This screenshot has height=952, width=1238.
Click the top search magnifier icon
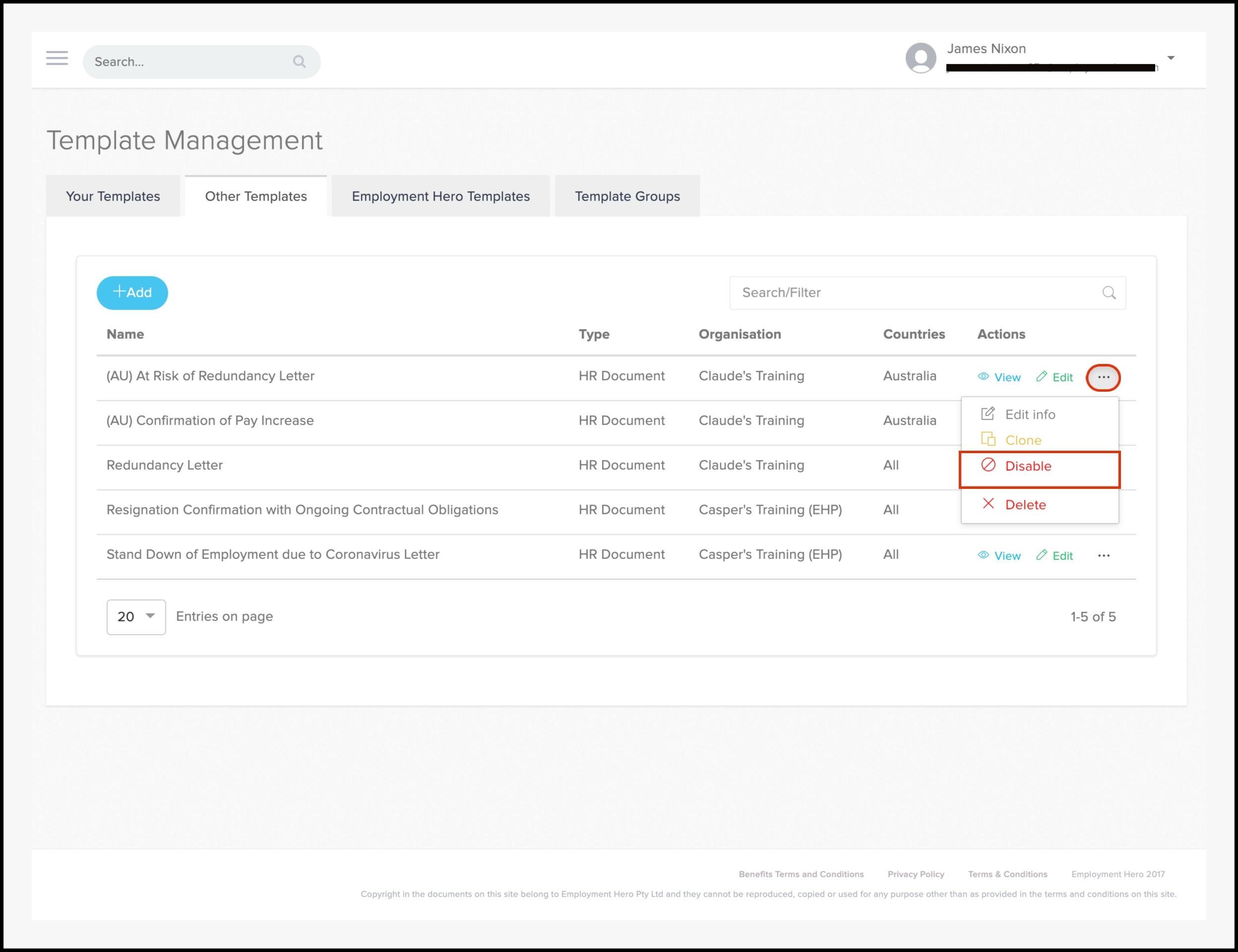click(299, 61)
